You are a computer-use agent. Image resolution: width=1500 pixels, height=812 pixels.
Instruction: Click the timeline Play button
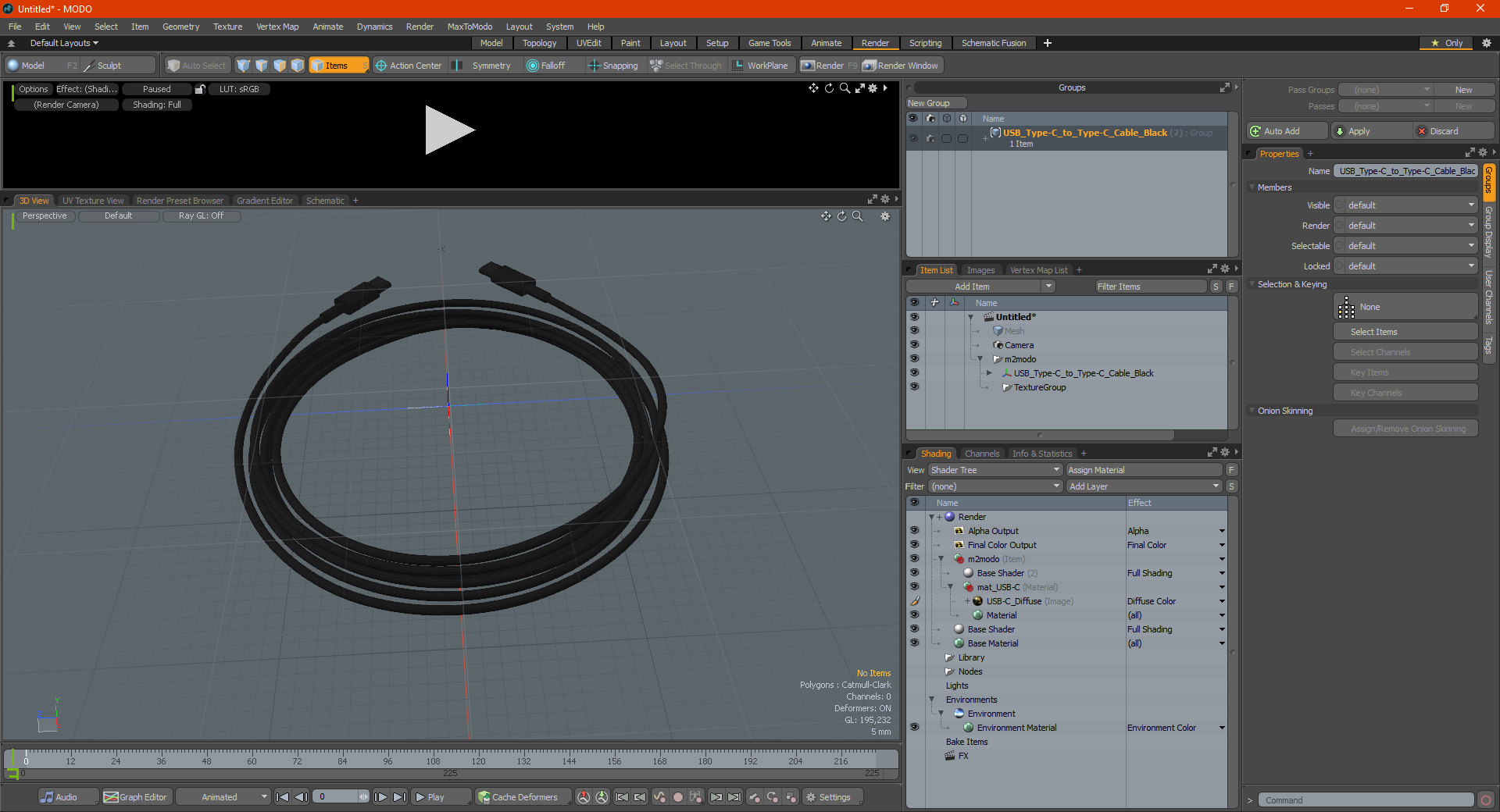click(x=440, y=797)
